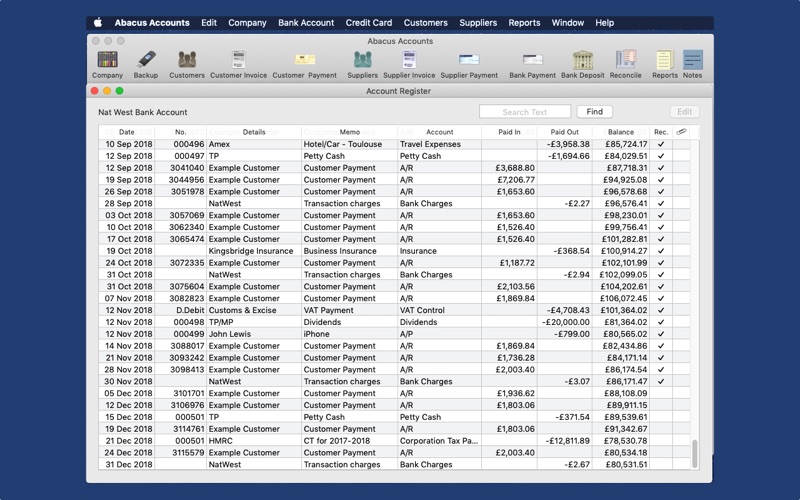
Task: Click the paperclip attachment column header
Action: point(681,132)
